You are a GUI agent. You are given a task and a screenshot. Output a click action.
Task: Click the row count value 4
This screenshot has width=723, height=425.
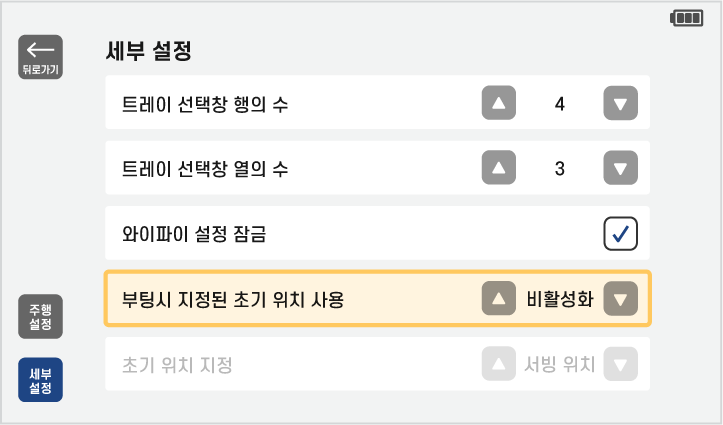559,102
